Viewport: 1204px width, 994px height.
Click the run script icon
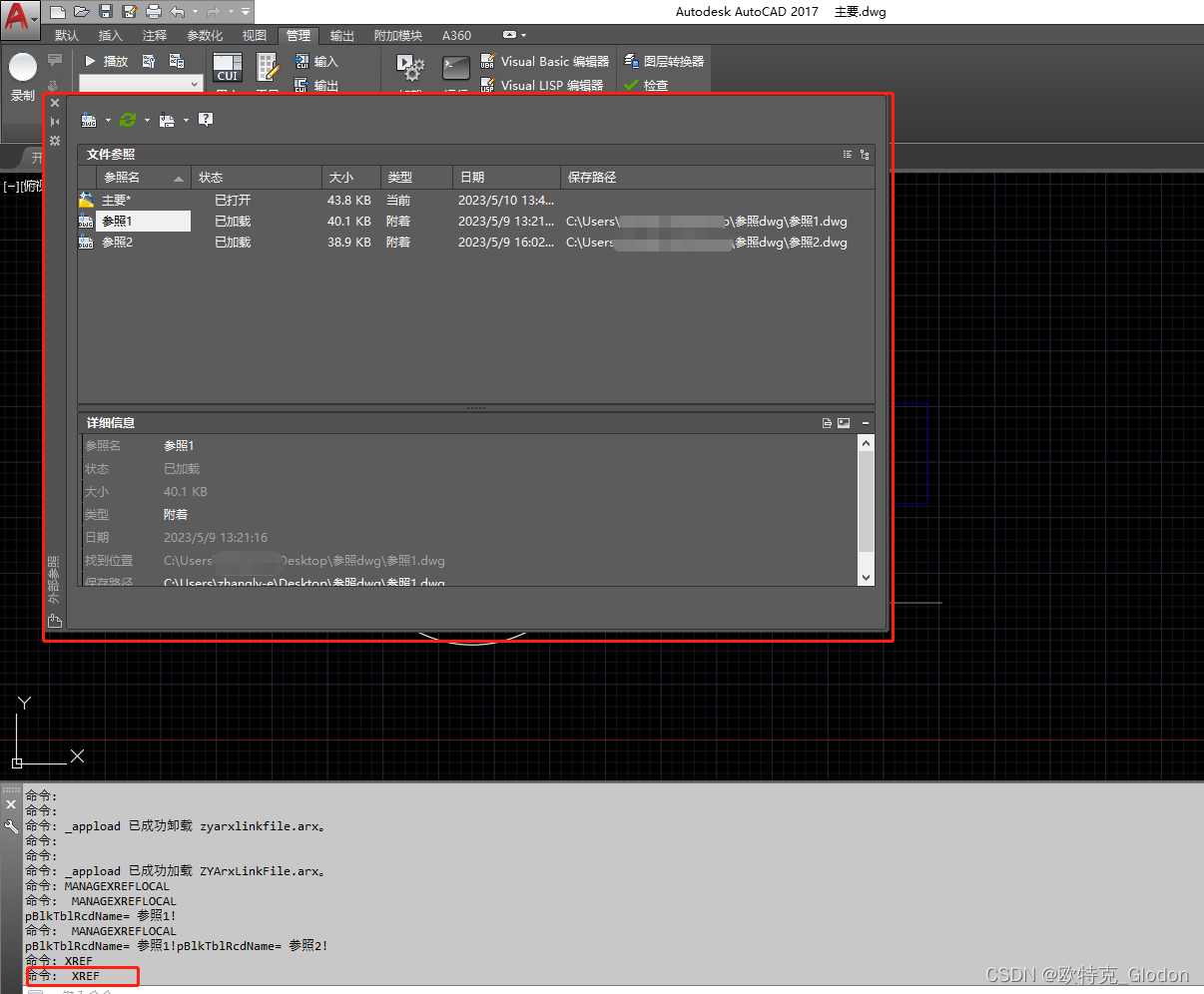point(456,68)
